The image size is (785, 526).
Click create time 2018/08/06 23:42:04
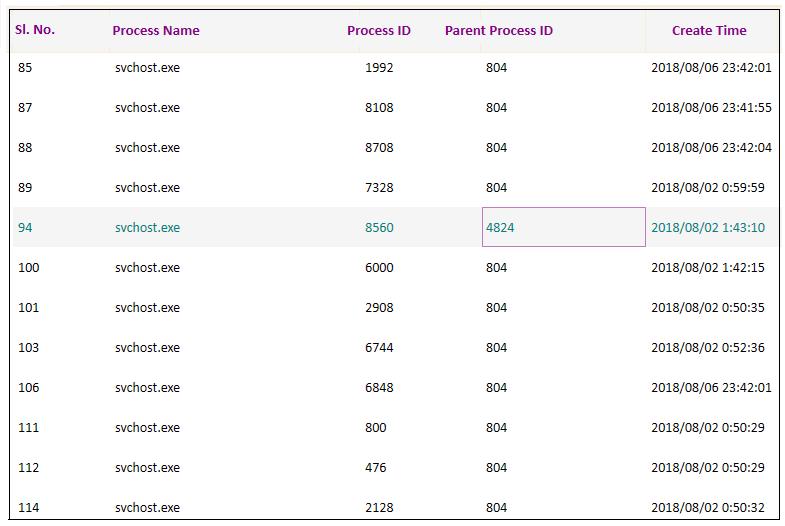point(711,148)
